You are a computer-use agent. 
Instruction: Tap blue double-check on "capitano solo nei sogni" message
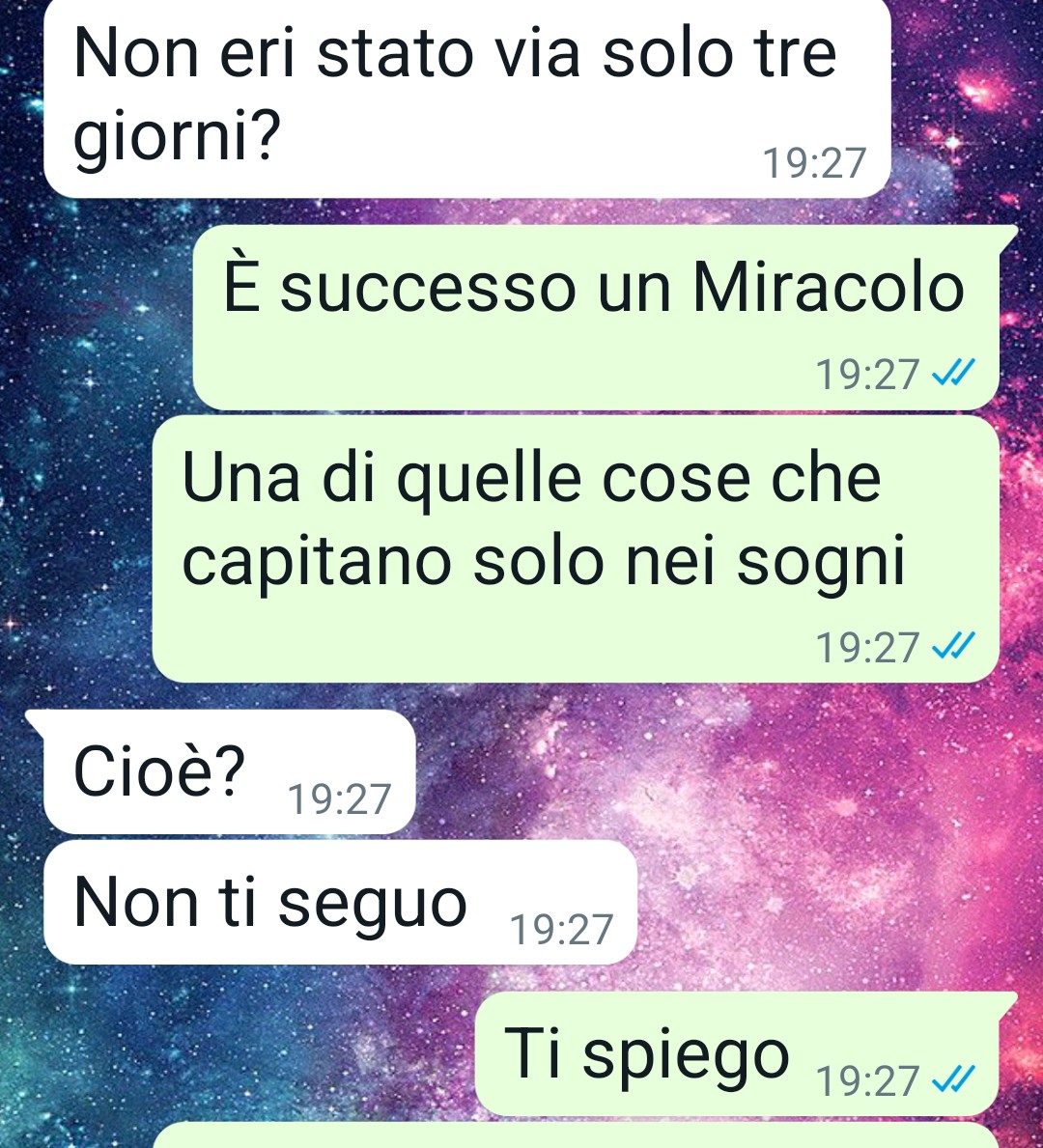tap(953, 647)
